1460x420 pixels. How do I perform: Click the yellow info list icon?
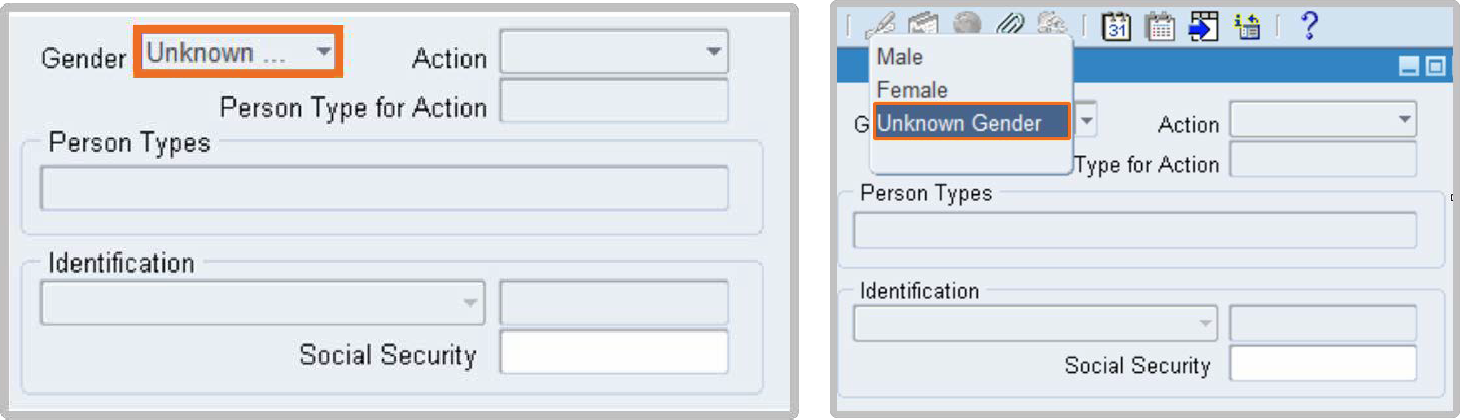(x=1248, y=25)
